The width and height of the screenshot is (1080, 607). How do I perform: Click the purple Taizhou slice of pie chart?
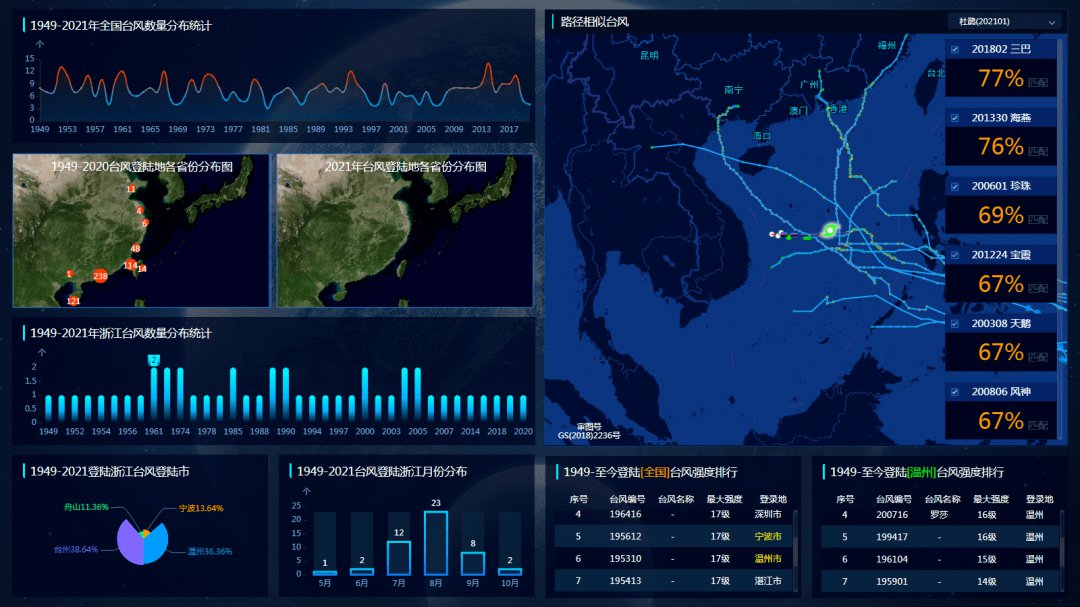point(128,544)
